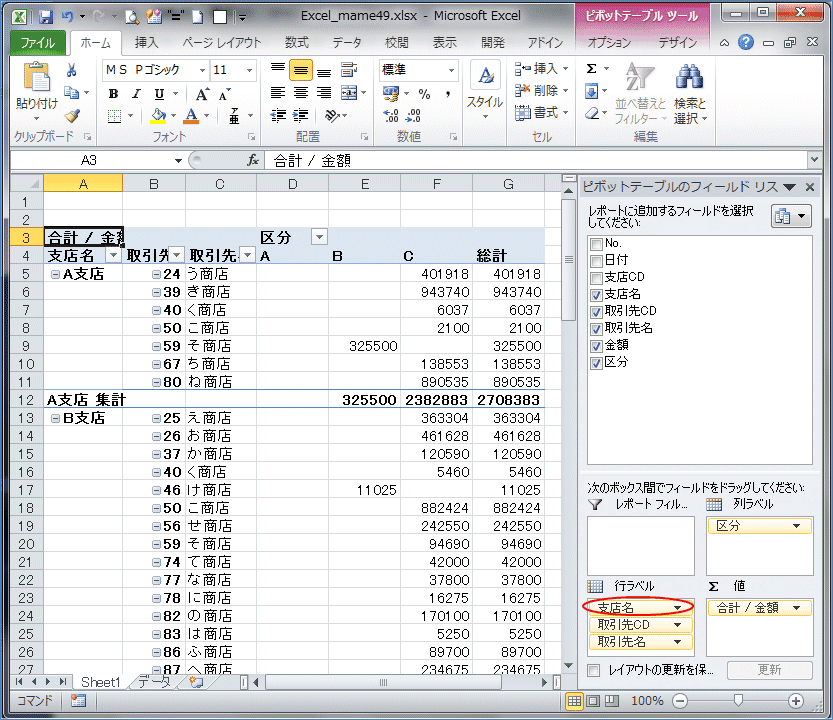Apply italic formatting to cell
This screenshot has width=833, height=720.
[136, 94]
